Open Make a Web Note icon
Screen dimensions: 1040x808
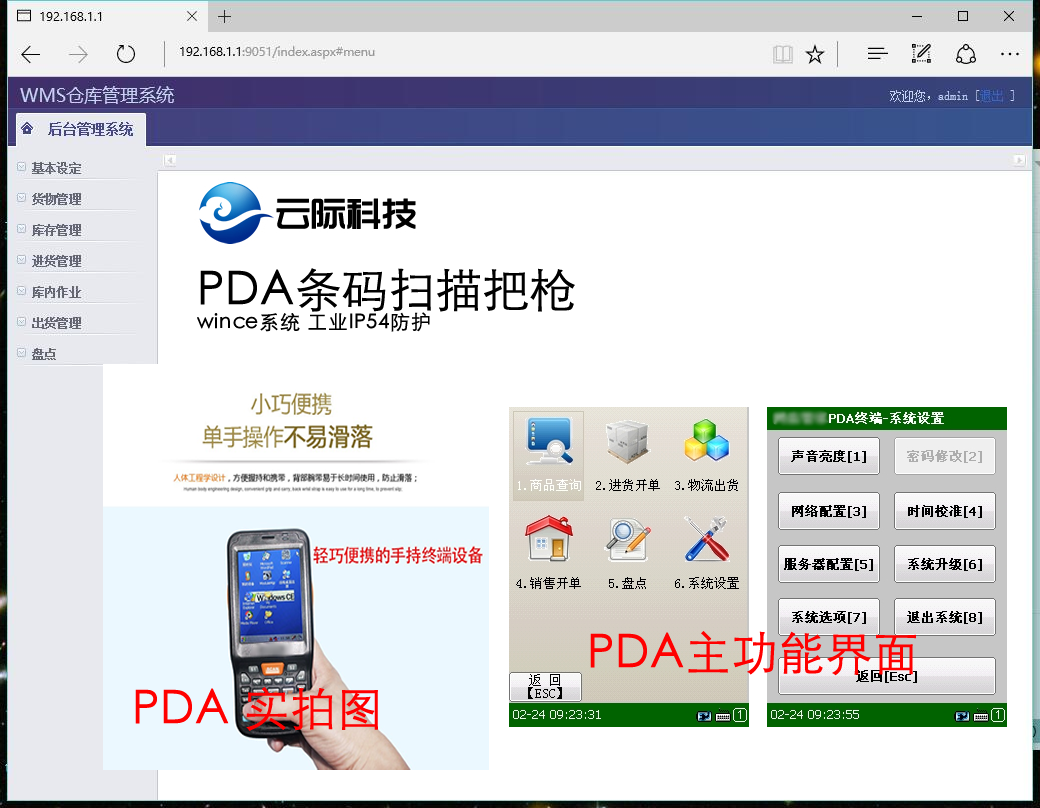click(x=921, y=54)
